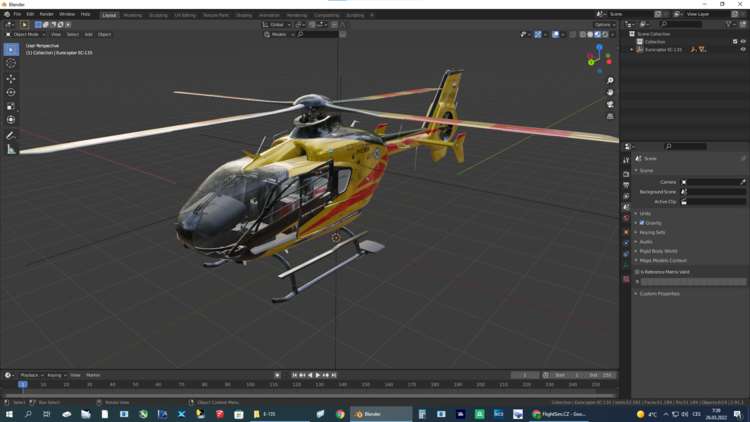Open timeline Keying menu
The image size is (750, 422).
56,375
